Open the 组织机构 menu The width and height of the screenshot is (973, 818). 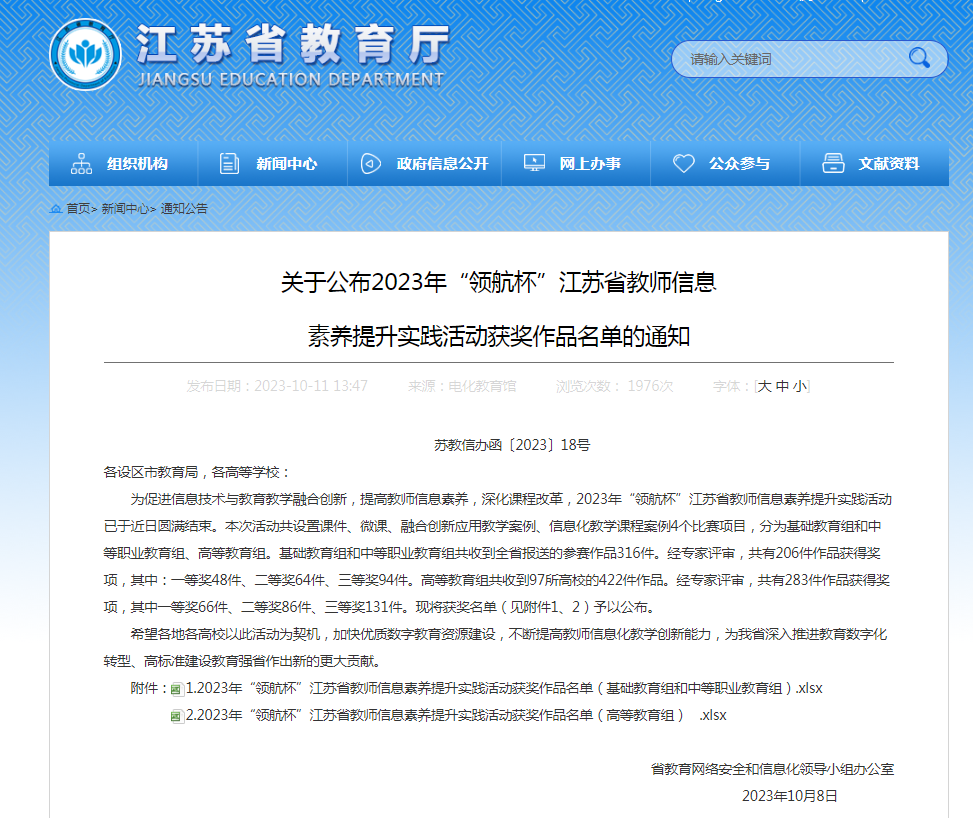click(137, 164)
